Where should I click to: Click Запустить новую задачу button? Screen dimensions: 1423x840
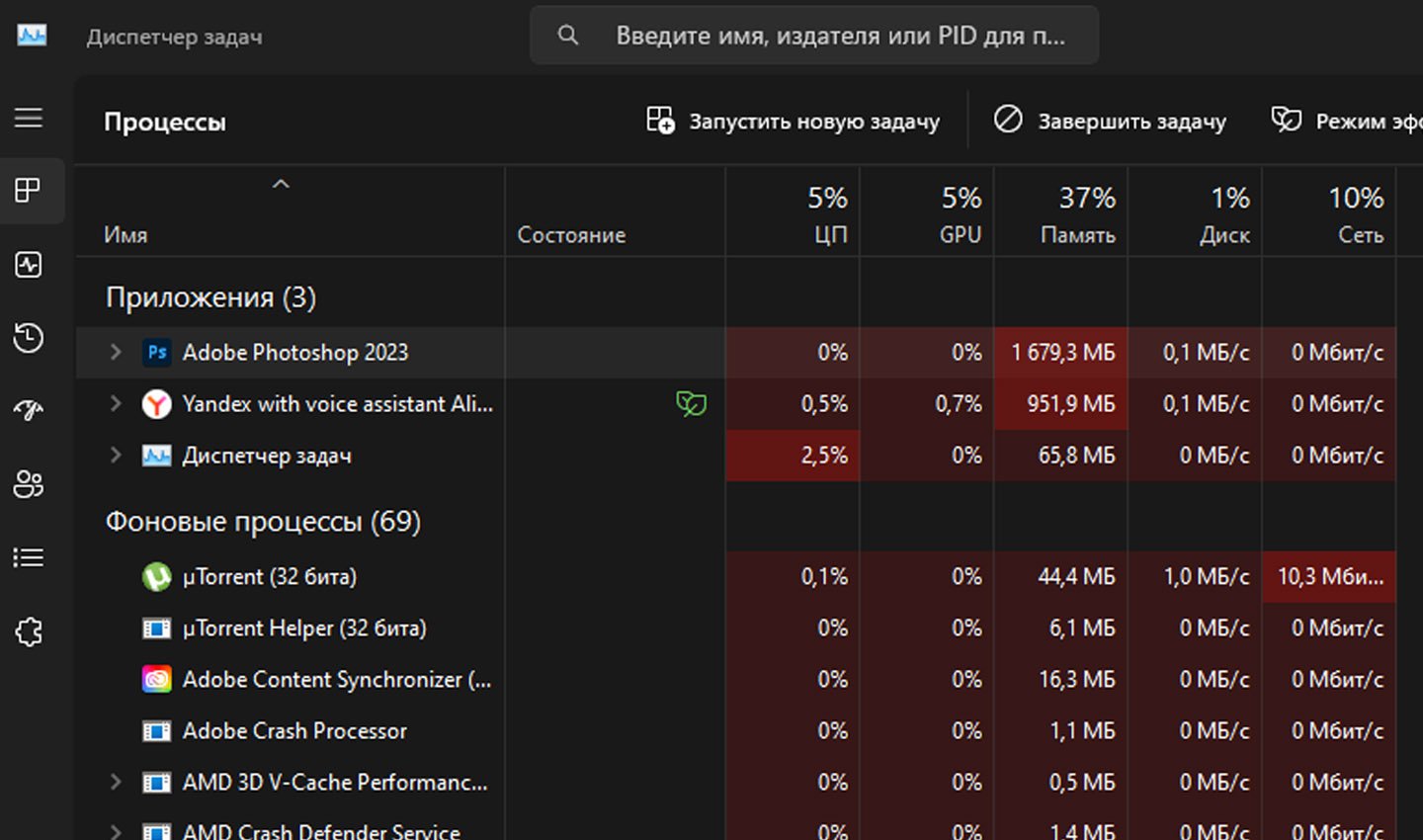[793, 121]
